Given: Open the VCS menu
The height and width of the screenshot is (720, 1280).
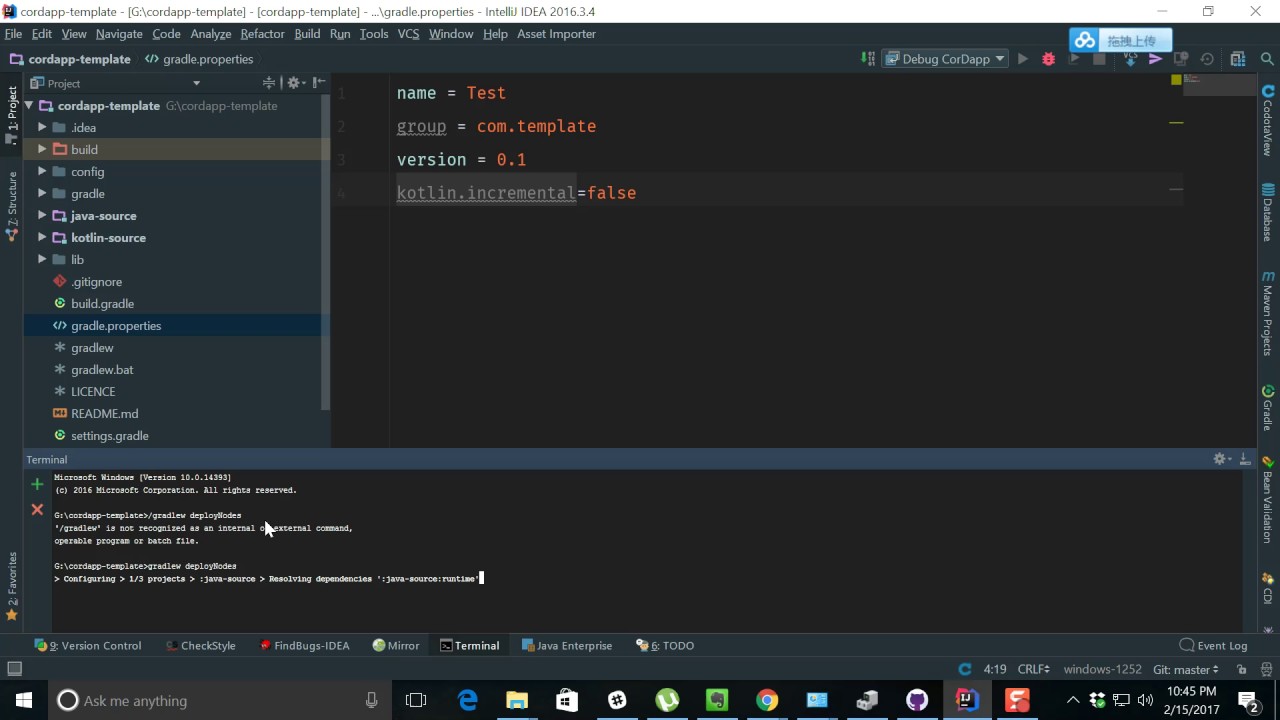Looking at the screenshot, I should coord(408,34).
